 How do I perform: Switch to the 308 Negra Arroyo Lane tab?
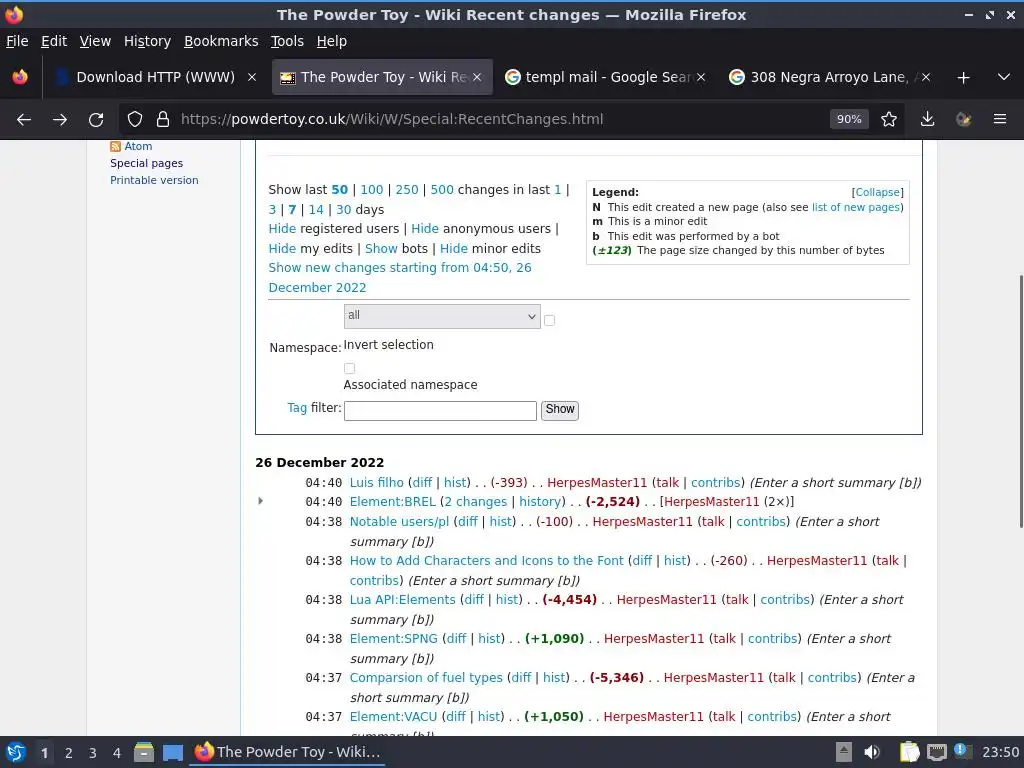pos(828,77)
